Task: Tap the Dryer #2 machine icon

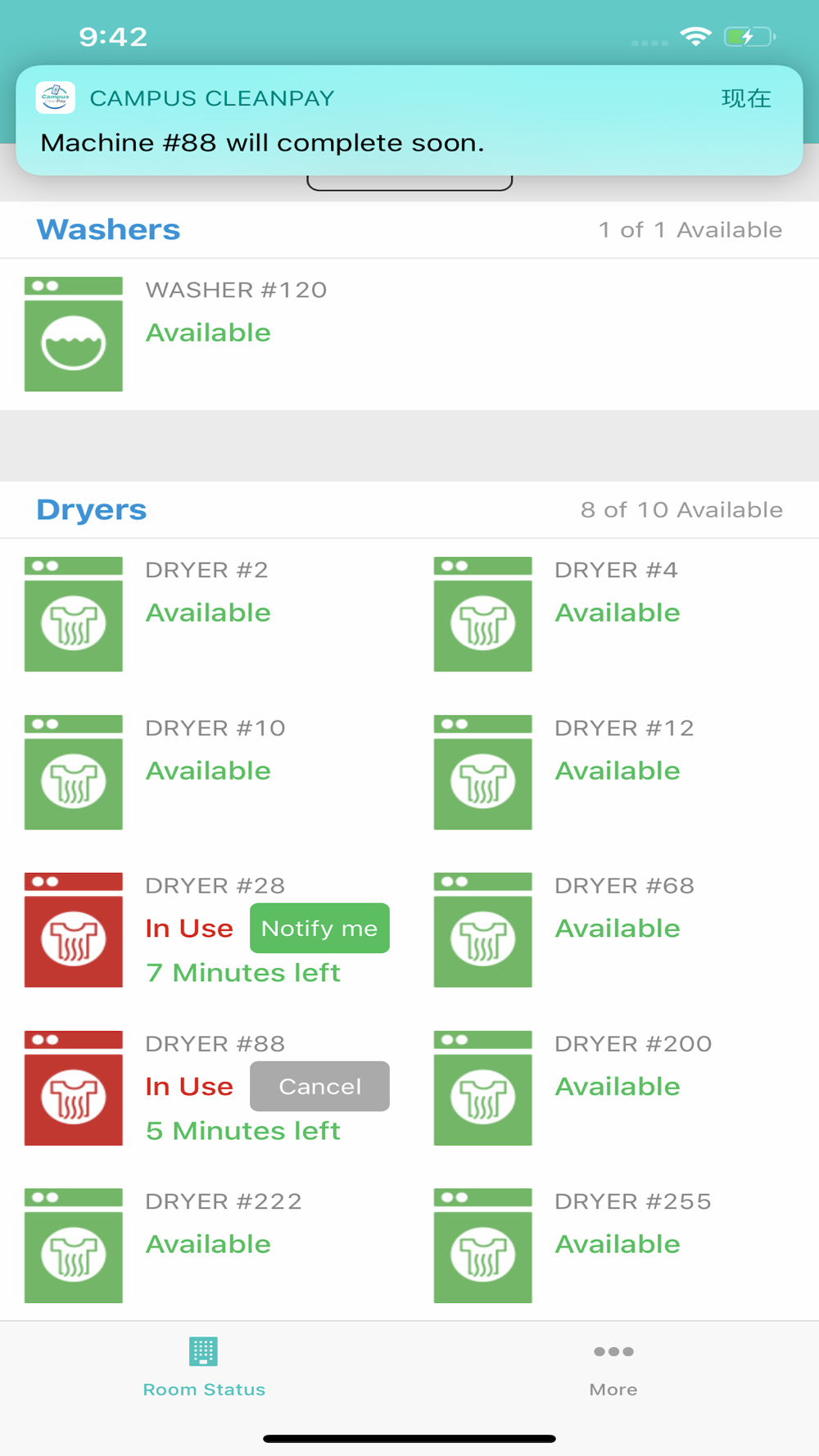Action: click(x=74, y=614)
